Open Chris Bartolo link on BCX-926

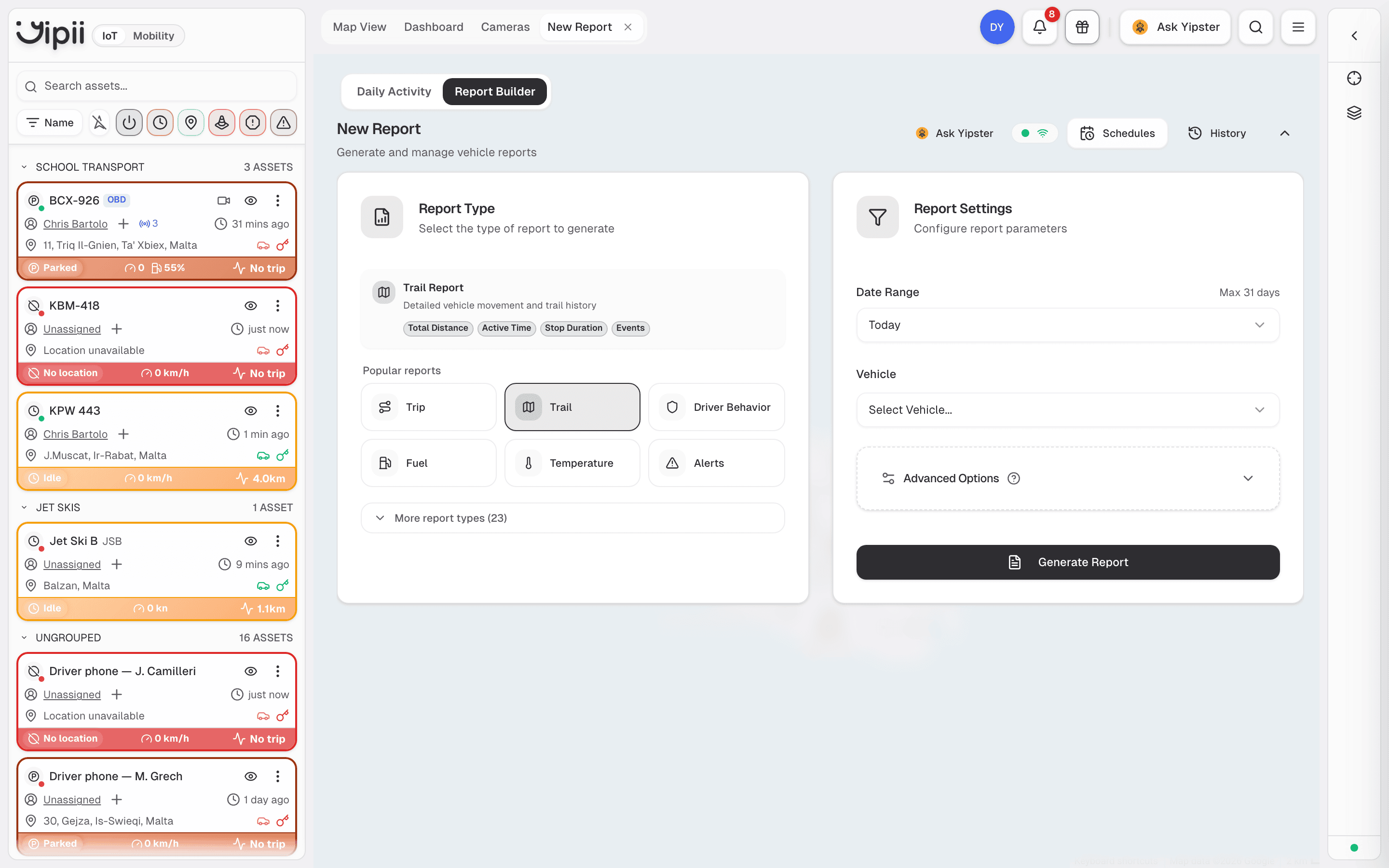click(x=75, y=224)
